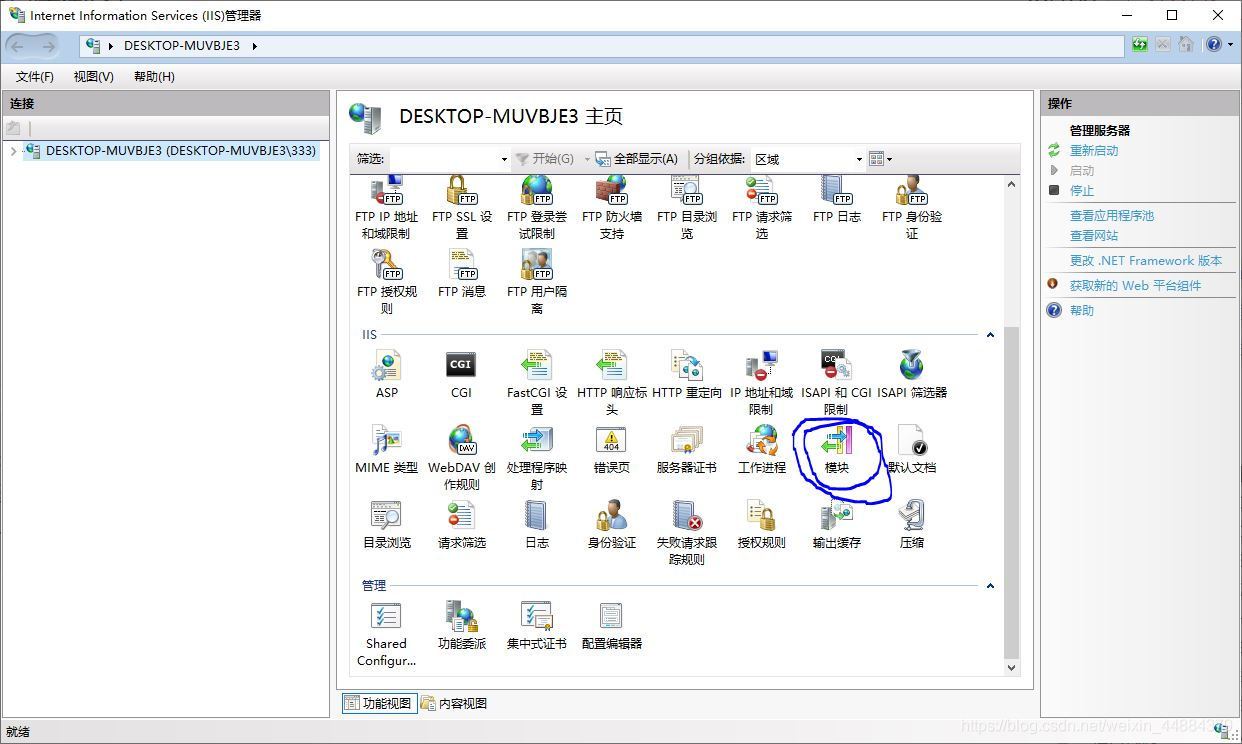Open Shared Configuration feature
The image size is (1242, 744).
(386, 634)
